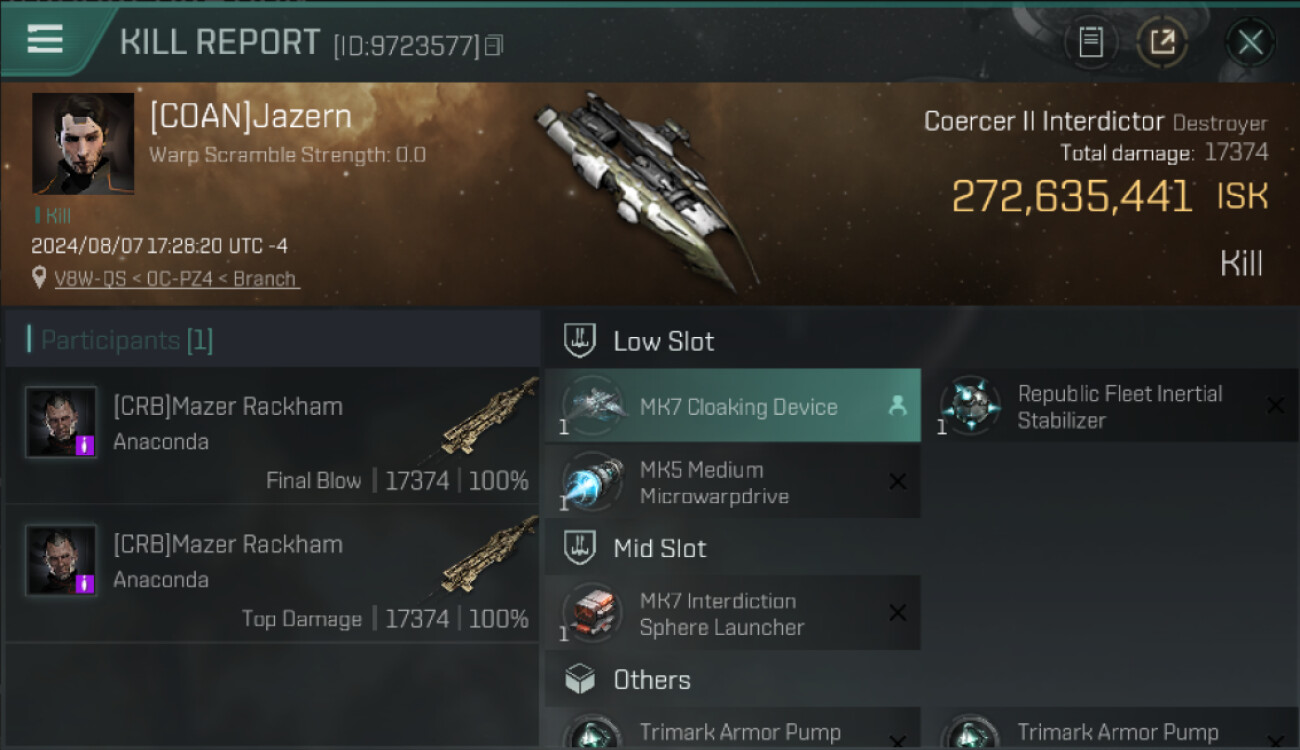Tap info badge on Final Blow pilot
Image resolution: width=1300 pixels, height=750 pixels.
pos(85,445)
